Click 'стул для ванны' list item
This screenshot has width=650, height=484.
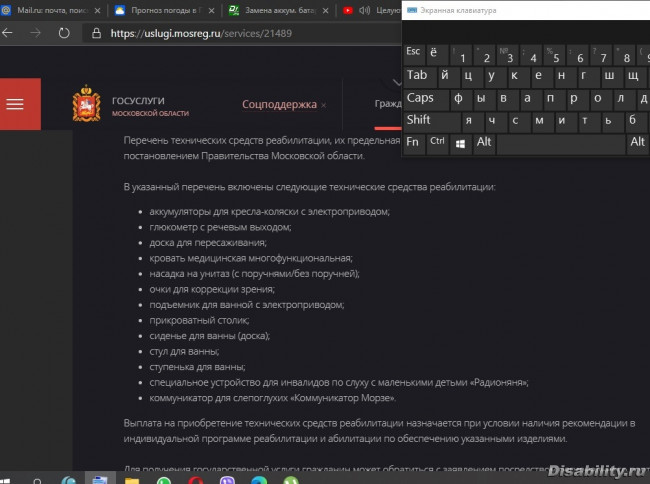tap(184, 351)
